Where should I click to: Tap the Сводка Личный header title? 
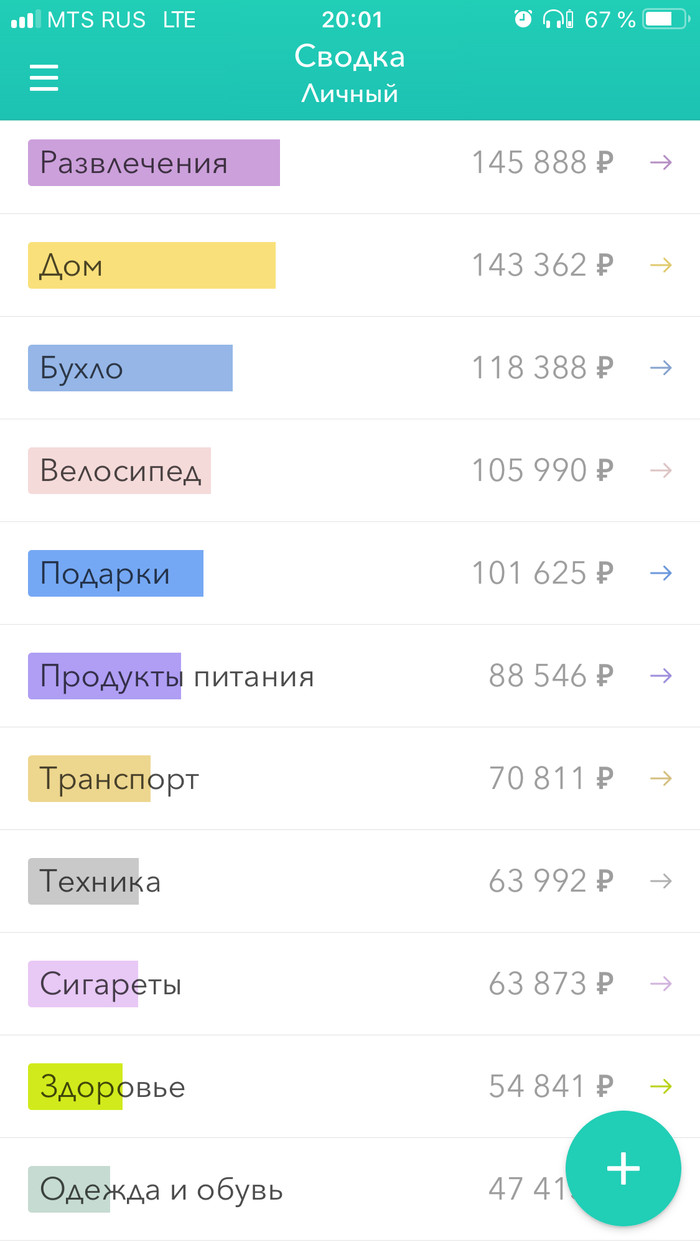(349, 73)
